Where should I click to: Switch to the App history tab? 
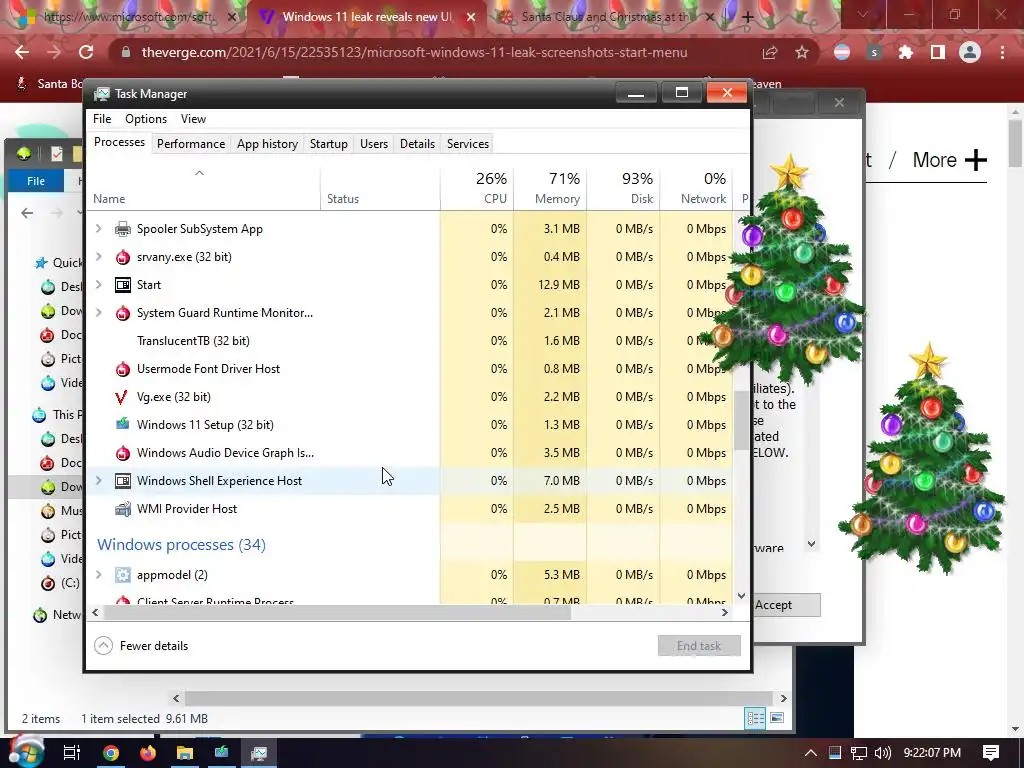point(267,144)
